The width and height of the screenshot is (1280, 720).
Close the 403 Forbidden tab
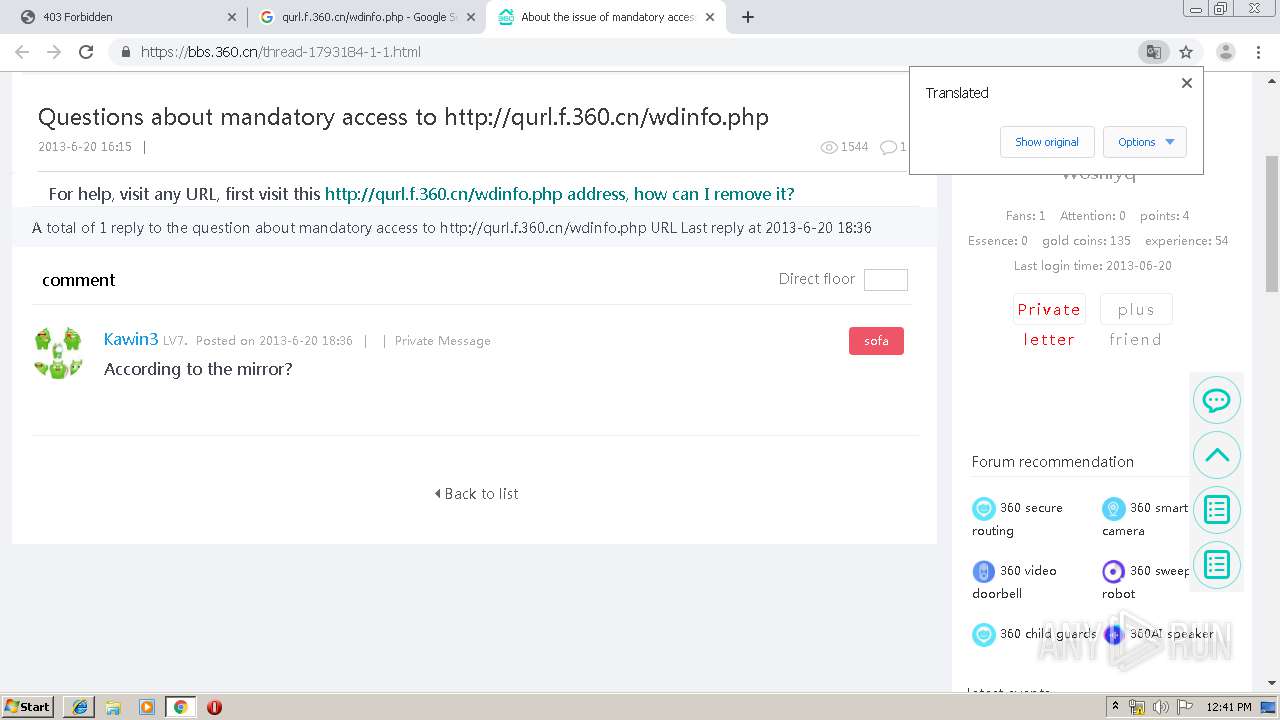[232, 17]
